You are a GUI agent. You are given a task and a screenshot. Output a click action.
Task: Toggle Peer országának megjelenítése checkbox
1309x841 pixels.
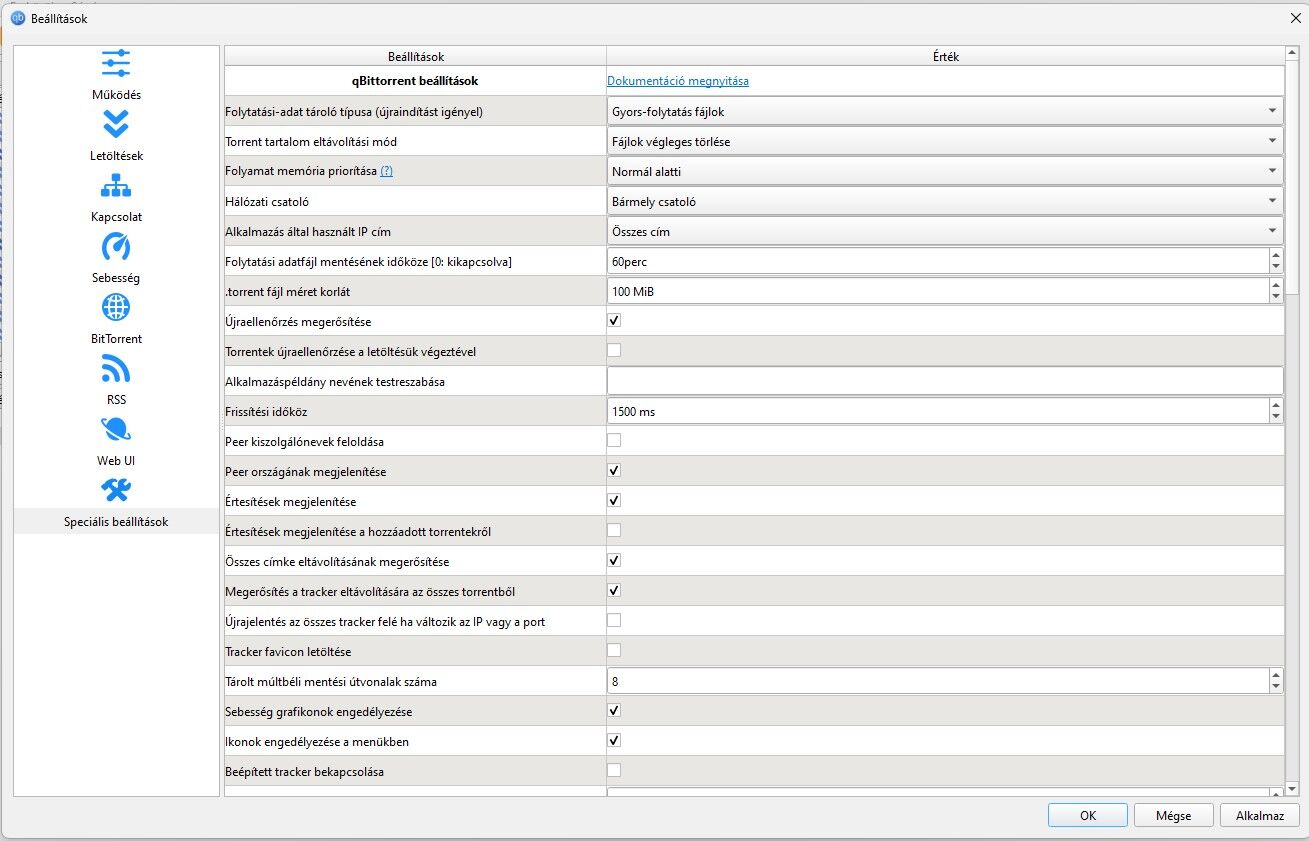pyautogui.click(x=614, y=470)
